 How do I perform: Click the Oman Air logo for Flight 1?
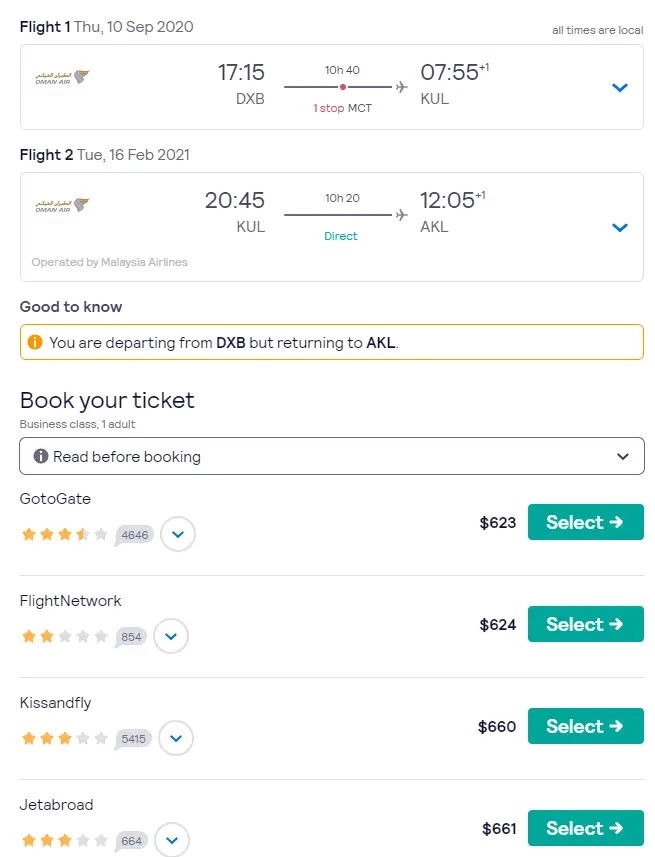point(61,77)
